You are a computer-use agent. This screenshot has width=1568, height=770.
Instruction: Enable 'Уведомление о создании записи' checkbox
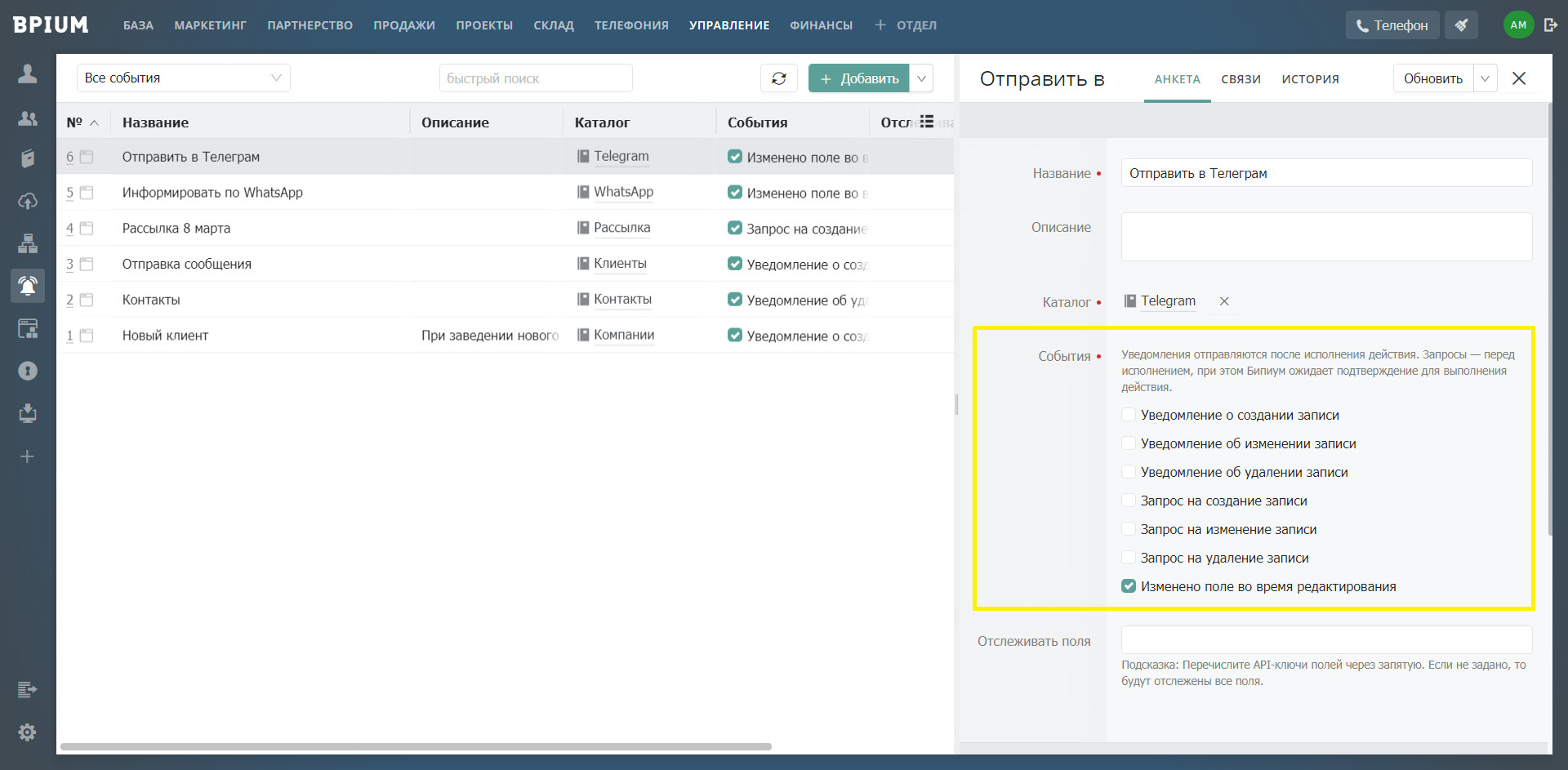(x=1129, y=415)
